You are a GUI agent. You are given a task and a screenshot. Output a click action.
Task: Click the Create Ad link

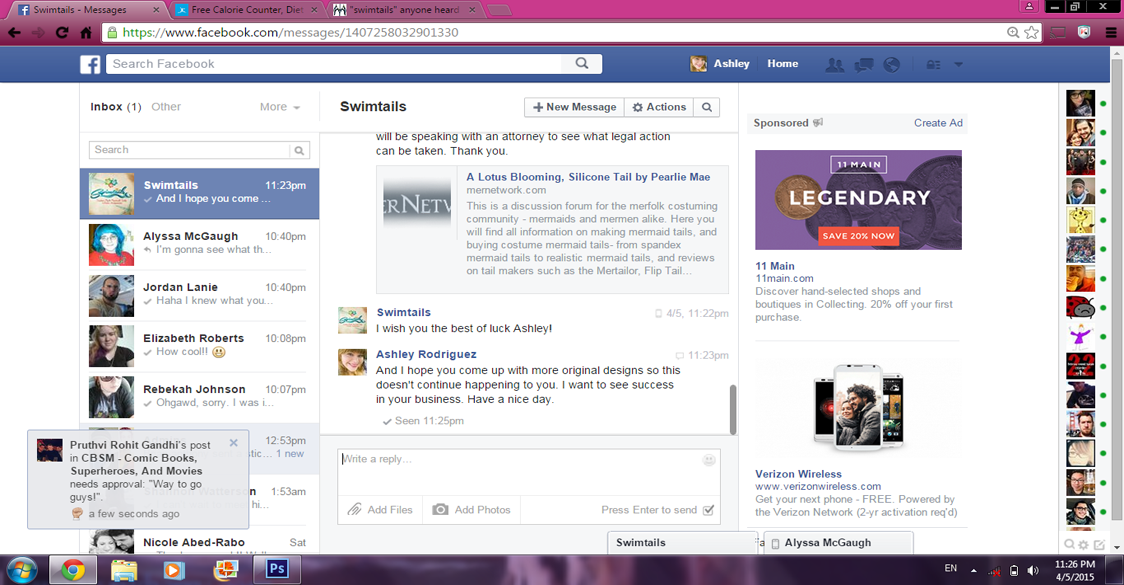(938, 123)
